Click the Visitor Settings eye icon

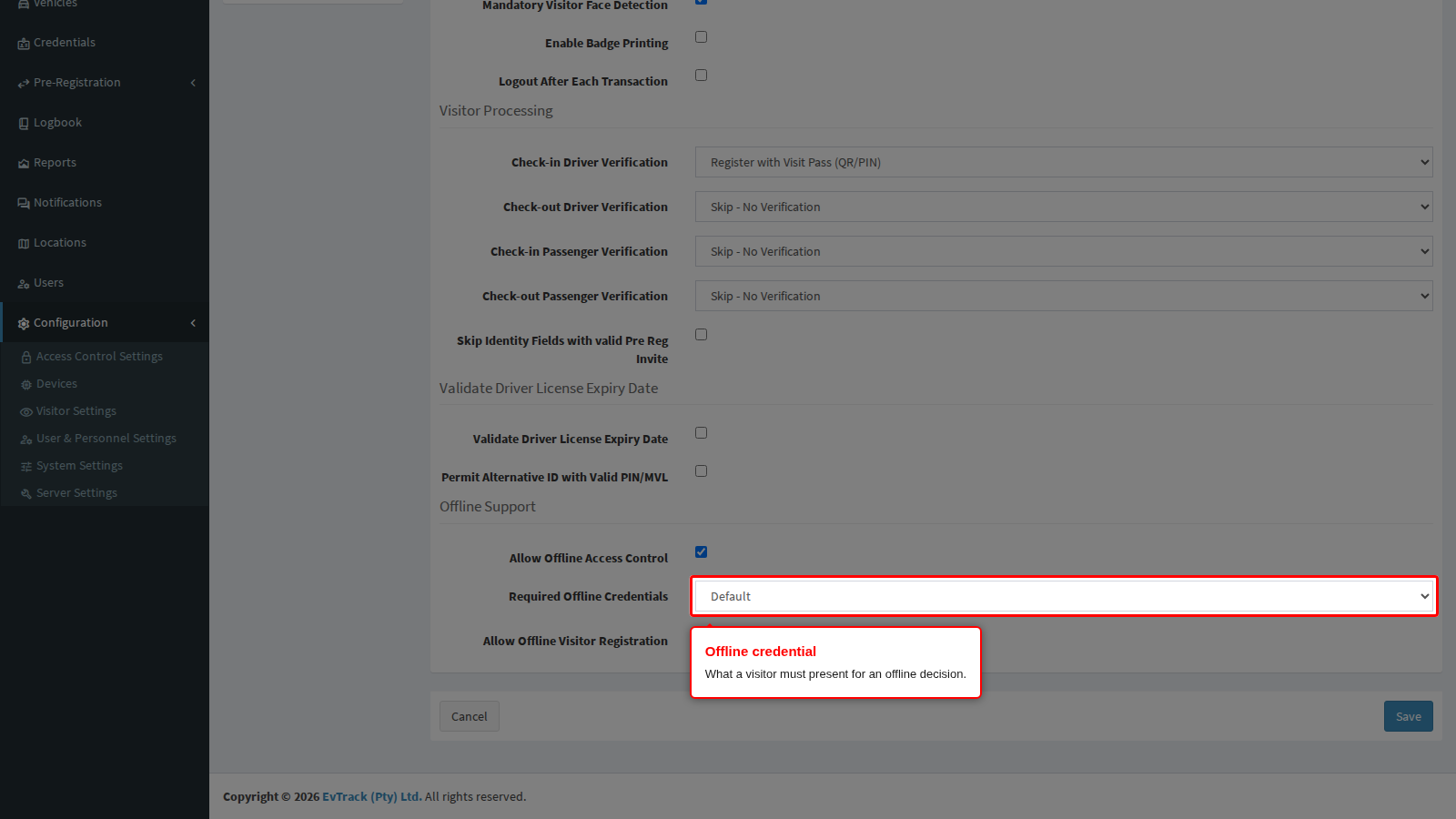click(26, 412)
